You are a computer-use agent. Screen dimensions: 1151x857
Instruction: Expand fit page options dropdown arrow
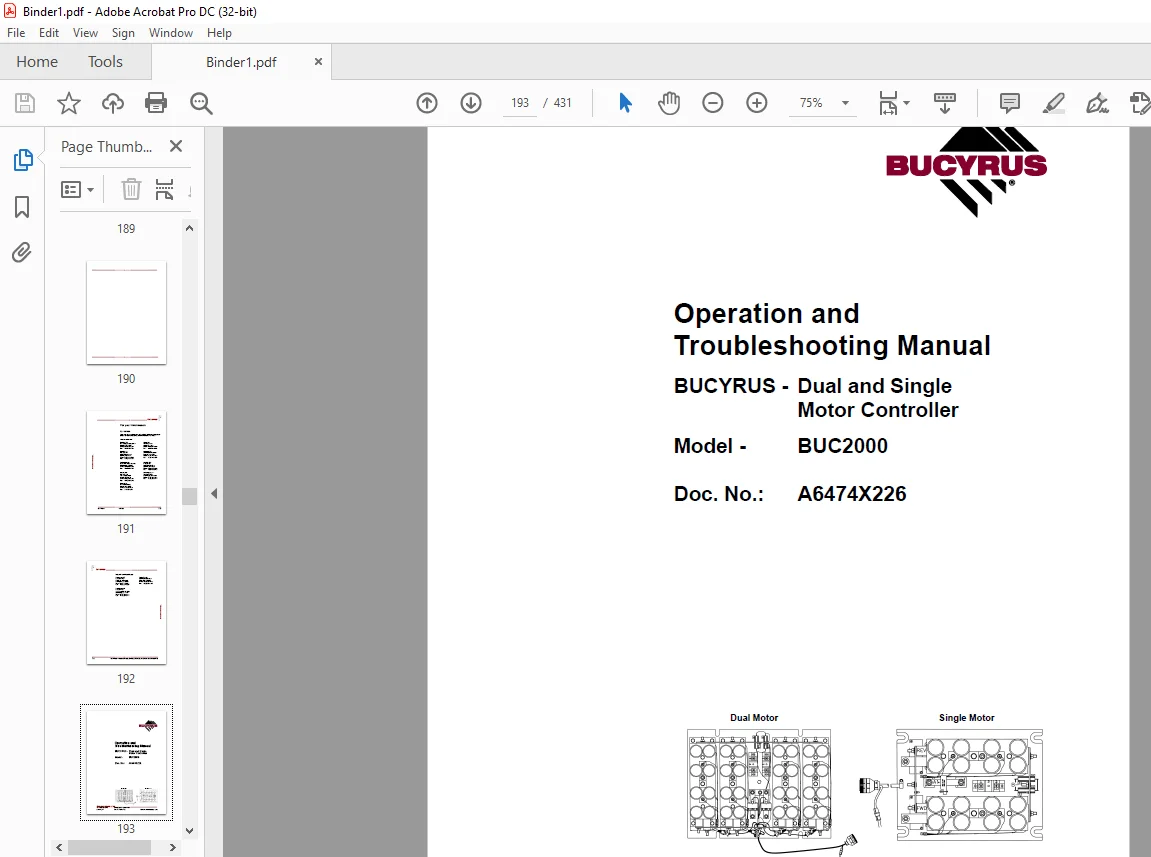pos(907,103)
